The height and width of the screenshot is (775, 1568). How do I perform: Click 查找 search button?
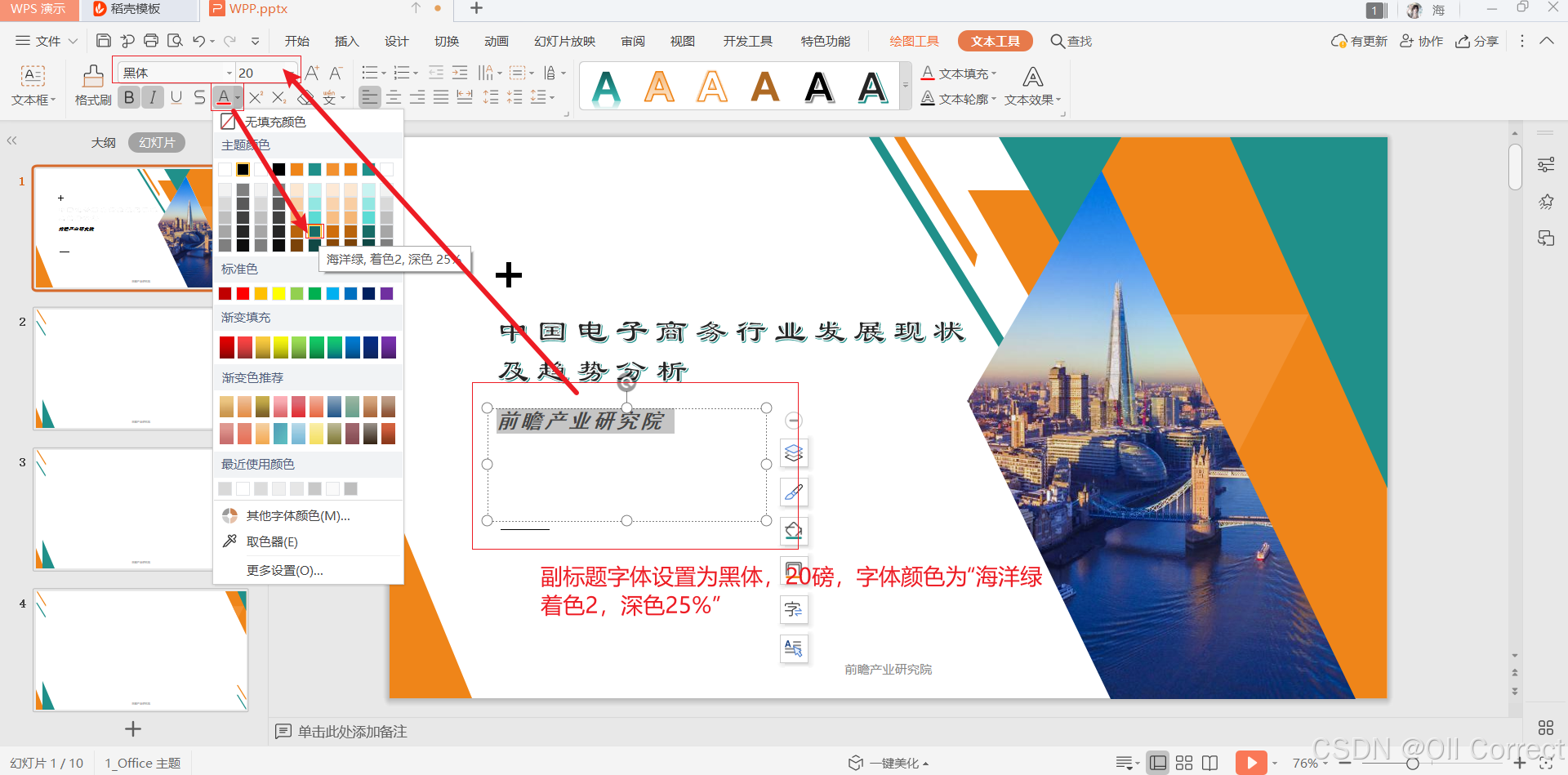pos(1071,41)
